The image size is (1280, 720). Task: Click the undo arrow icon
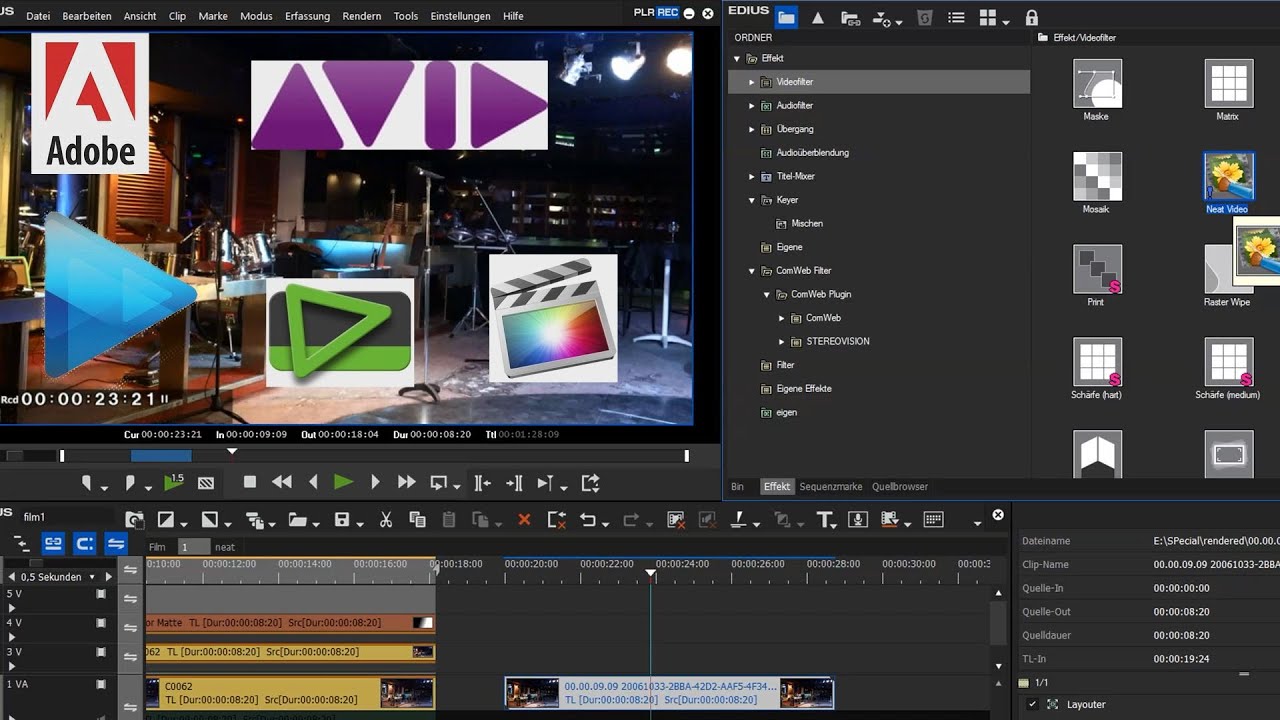[588, 519]
